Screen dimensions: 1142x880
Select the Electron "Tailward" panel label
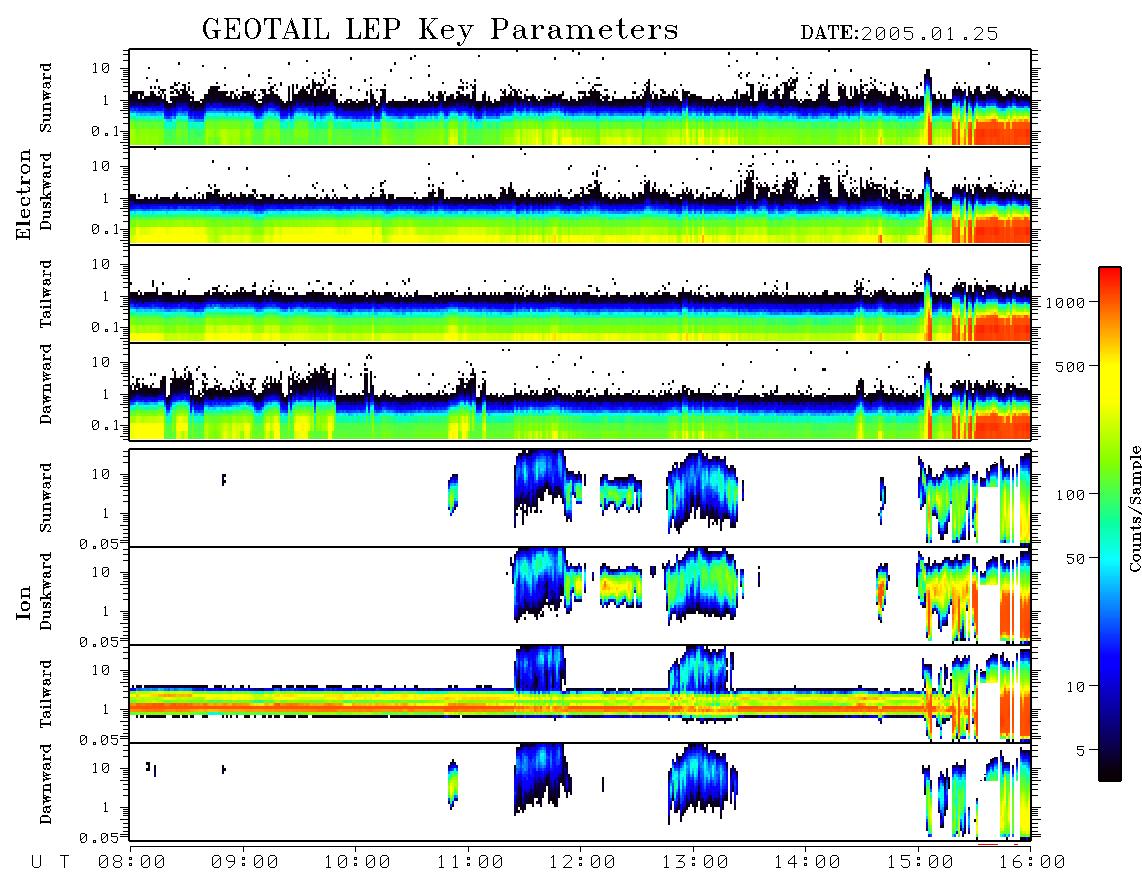coord(46,294)
